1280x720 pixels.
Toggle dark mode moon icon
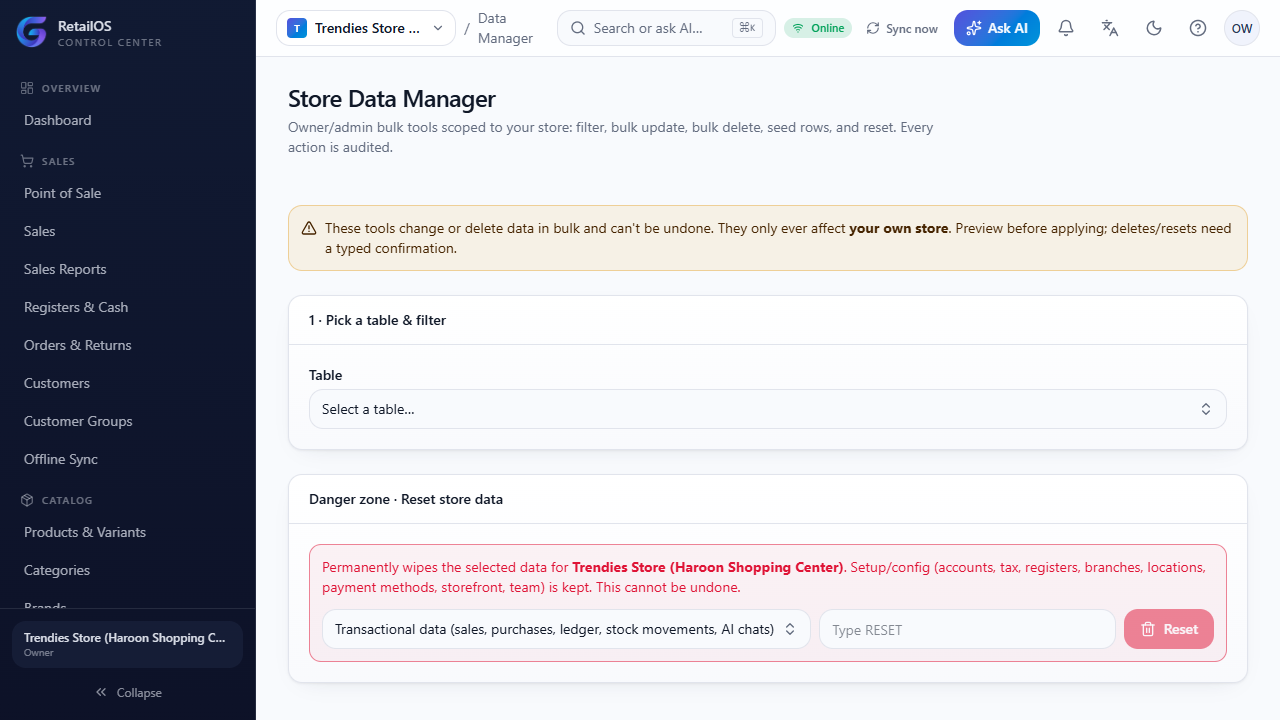(1154, 28)
